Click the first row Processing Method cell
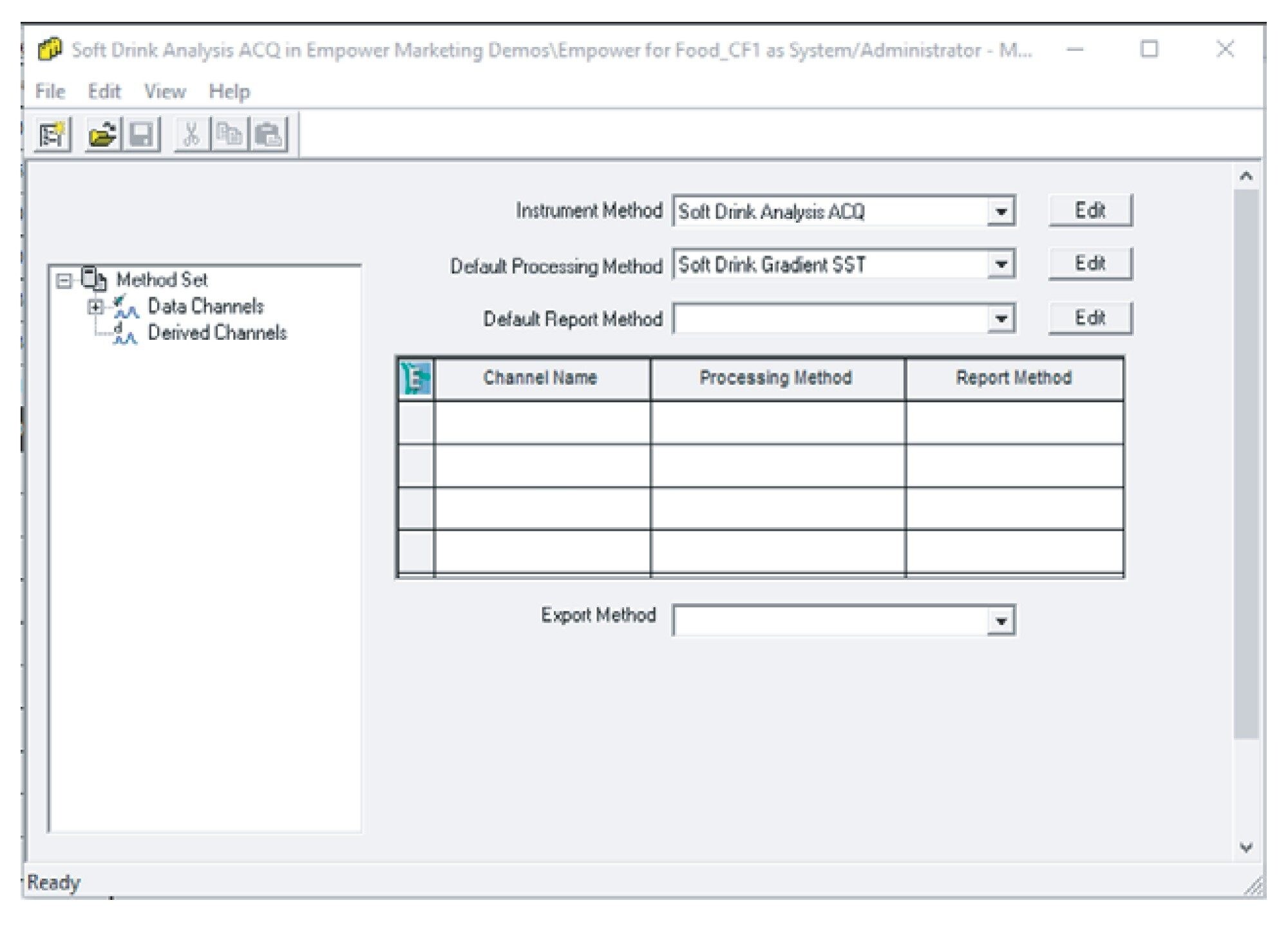The height and width of the screenshot is (925, 1288). pos(777,422)
